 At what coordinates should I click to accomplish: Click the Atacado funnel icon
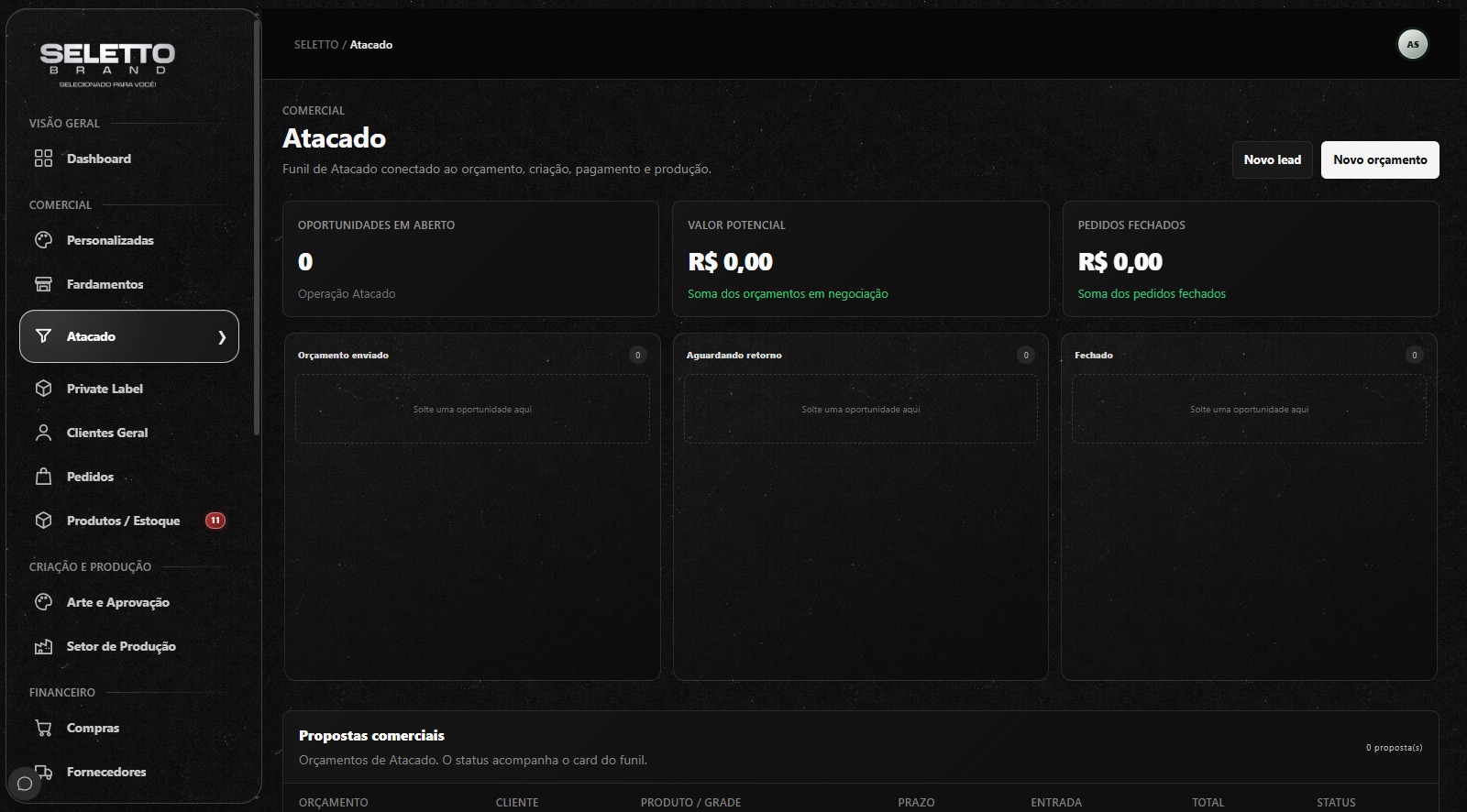coord(43,336)
